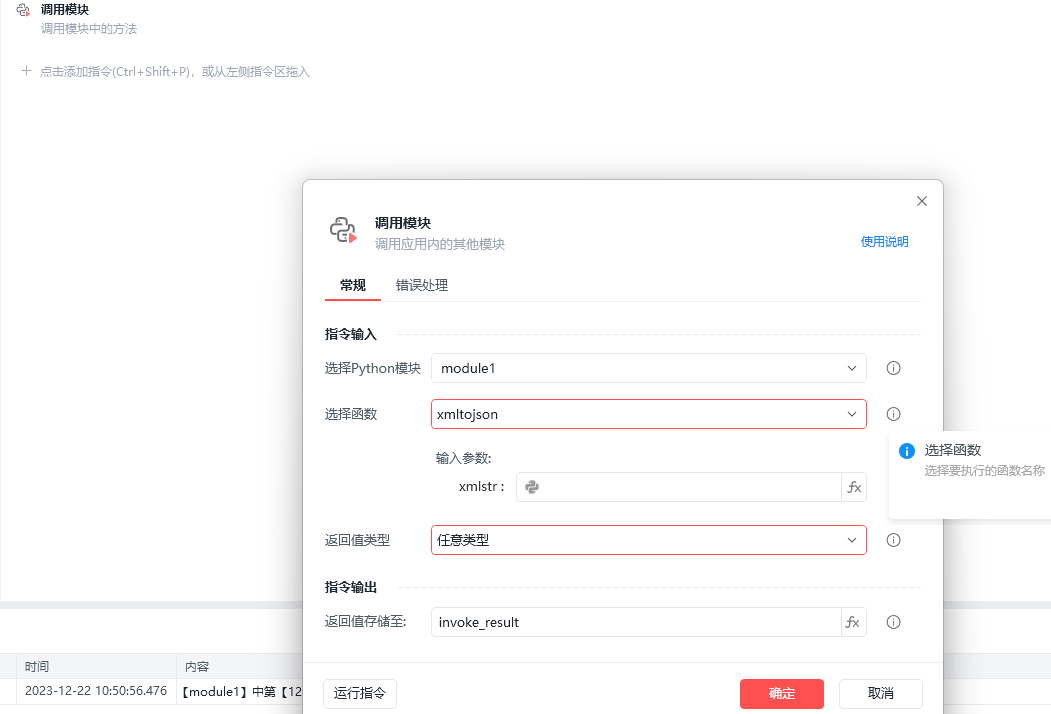Click the 指令输出 section heading
This screenshot has width=1051, height=714.
tap(351, 587)
